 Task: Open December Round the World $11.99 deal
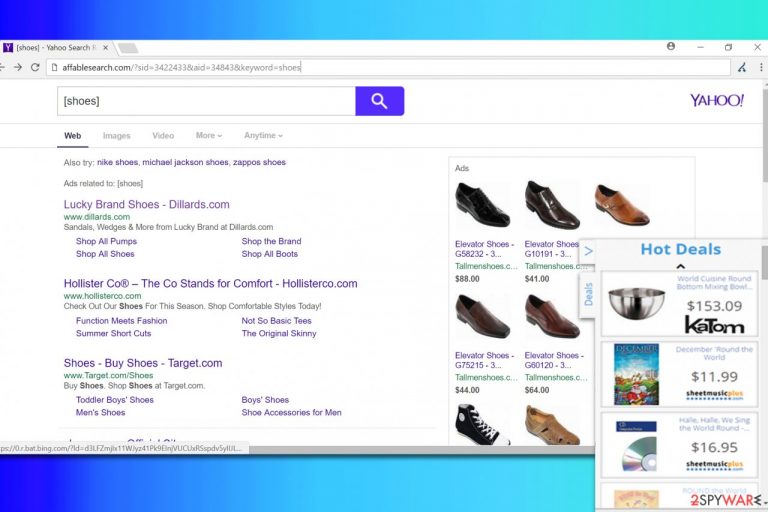click(679, 374)
